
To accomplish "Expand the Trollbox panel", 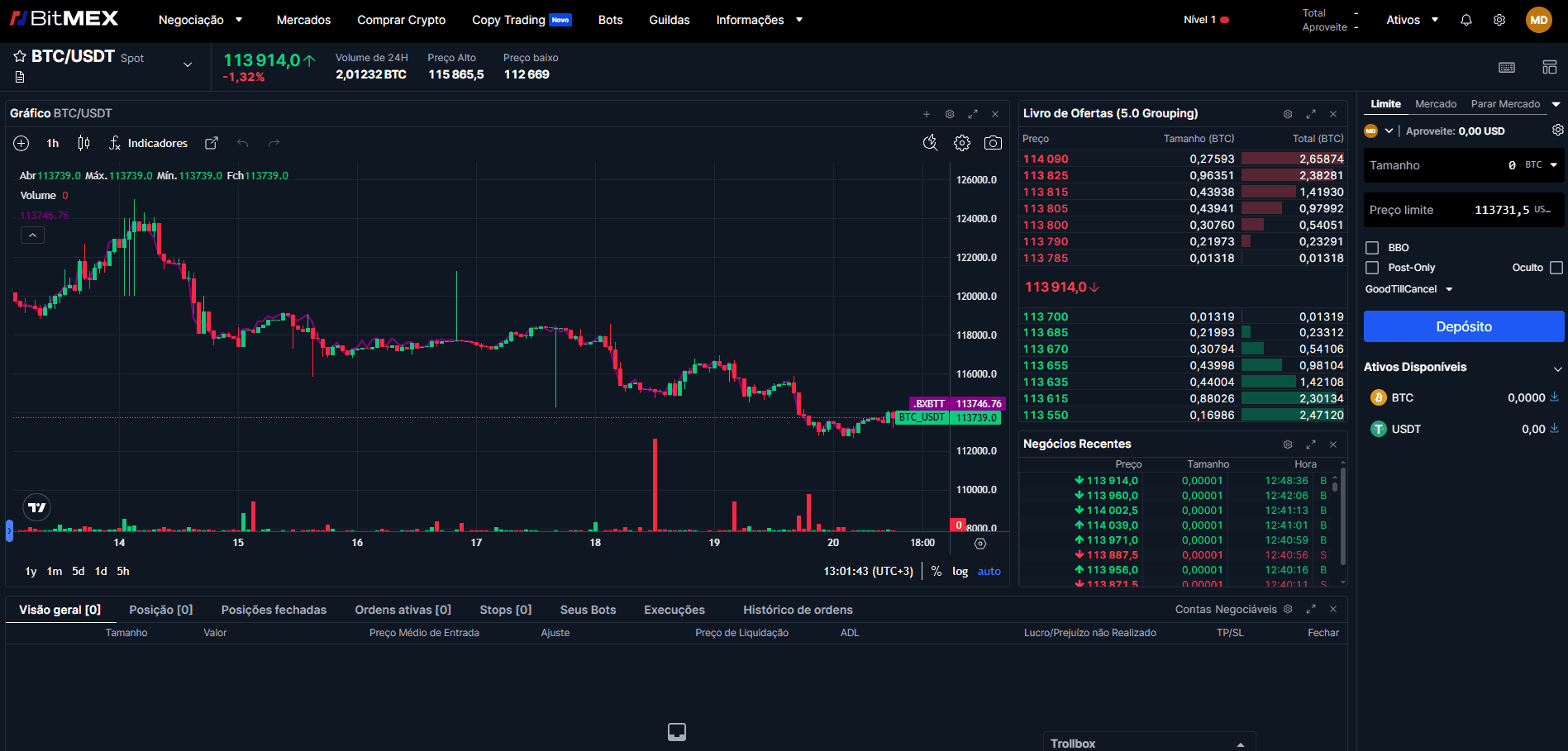I will click(1241, 744).
